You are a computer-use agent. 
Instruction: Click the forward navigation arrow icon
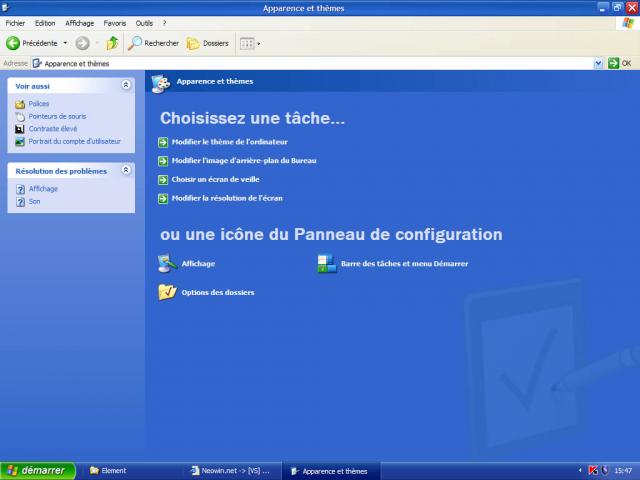point(82,43)
